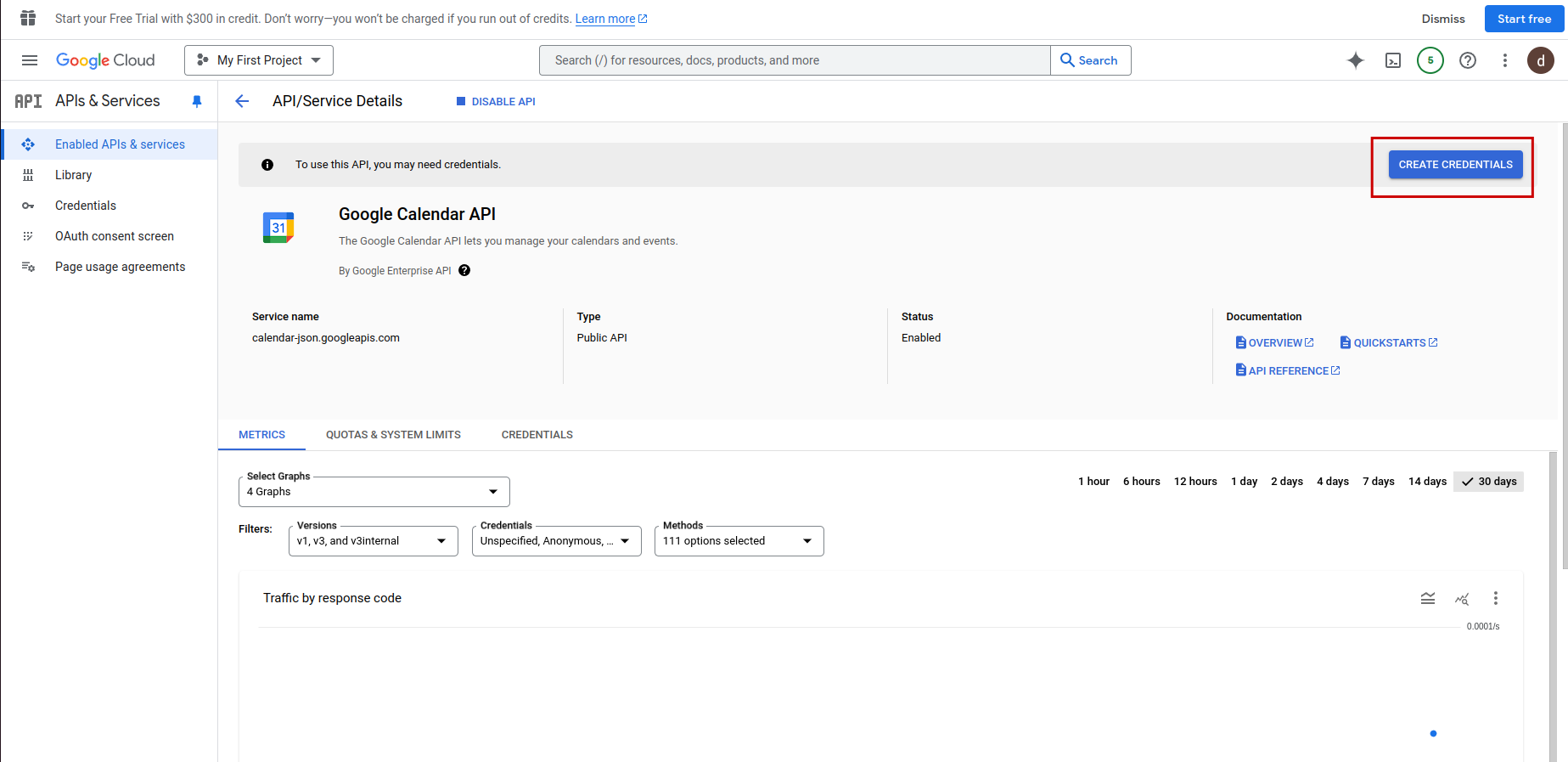The height and width of the screenshot is (762, 1568).
Task: Expand the Select Graphs dropdown
Action: point(374,492)
